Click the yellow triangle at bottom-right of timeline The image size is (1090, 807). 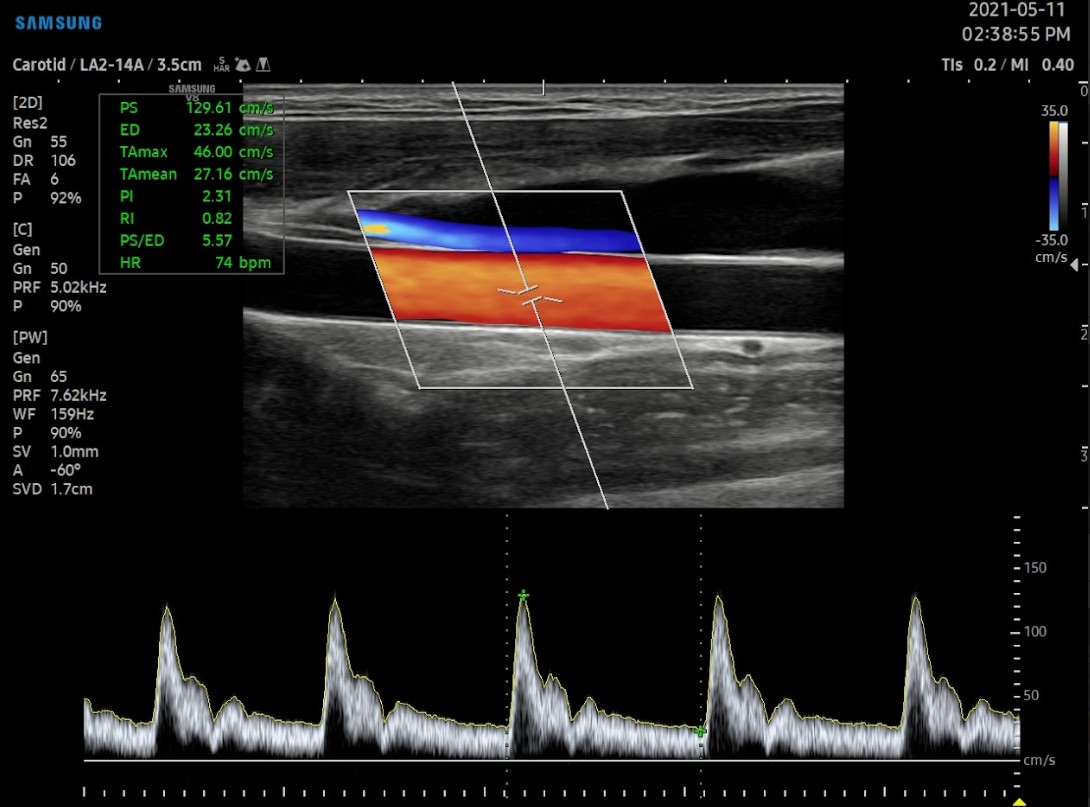(x=1019, y=801)
